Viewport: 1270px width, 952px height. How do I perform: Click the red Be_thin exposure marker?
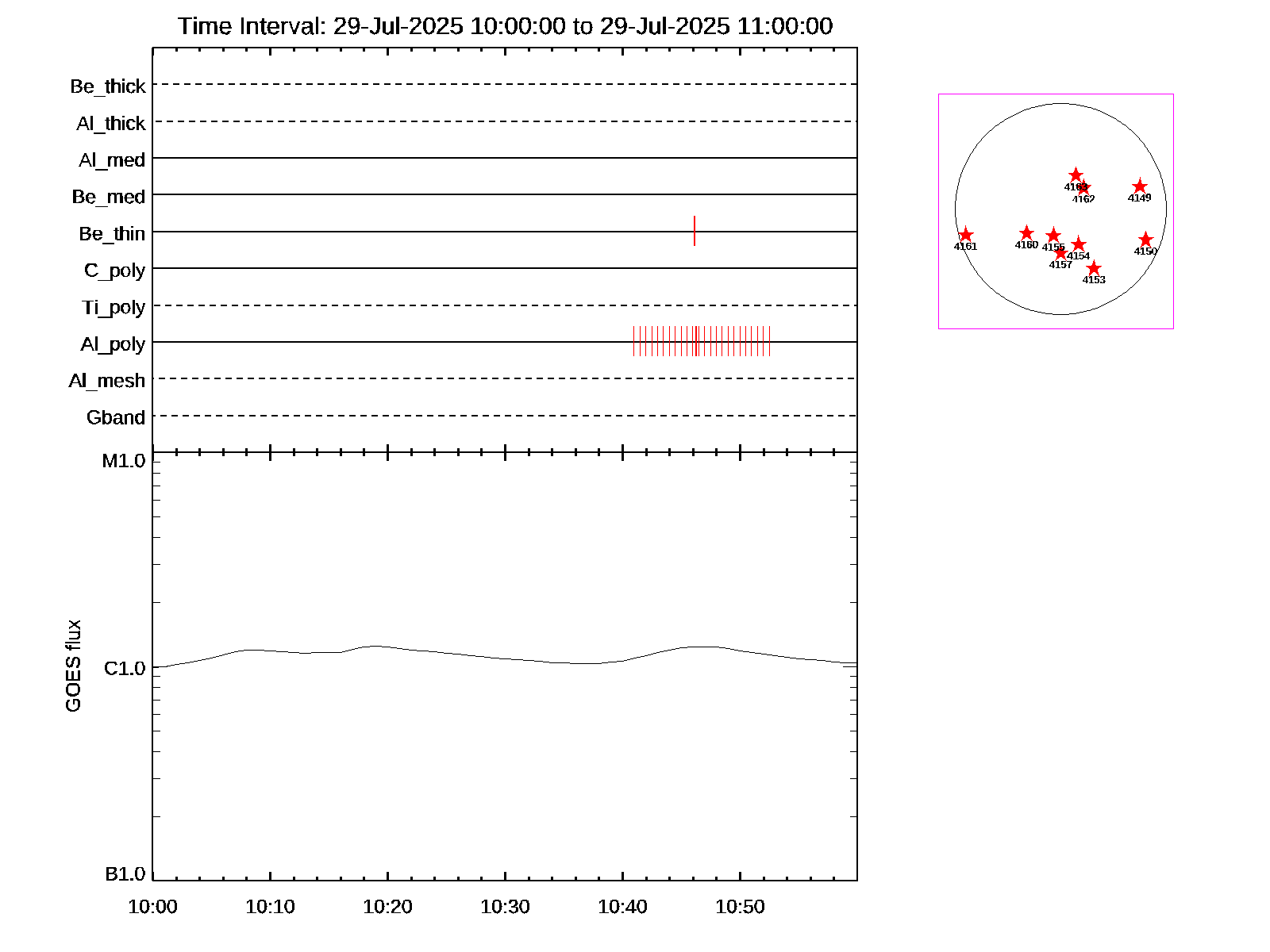(x=695, y=231)
